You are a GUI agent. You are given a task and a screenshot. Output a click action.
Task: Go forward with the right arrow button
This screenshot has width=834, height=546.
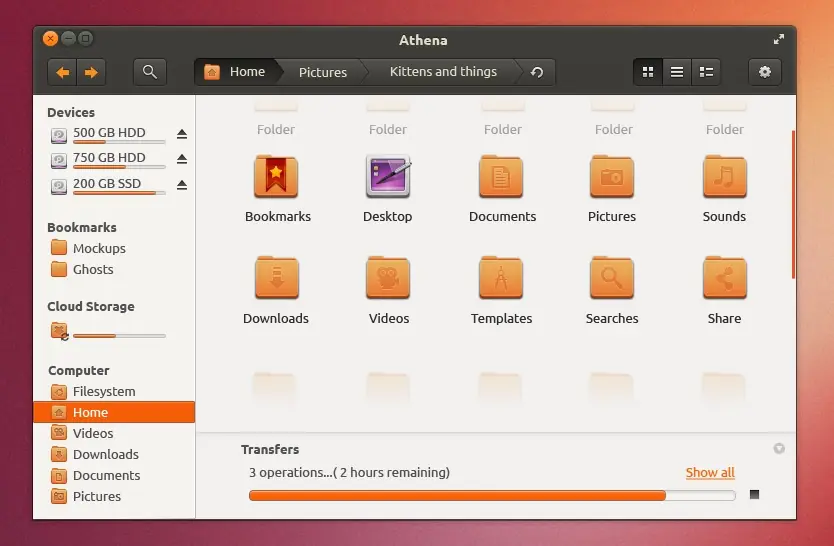tap(91, 72)
